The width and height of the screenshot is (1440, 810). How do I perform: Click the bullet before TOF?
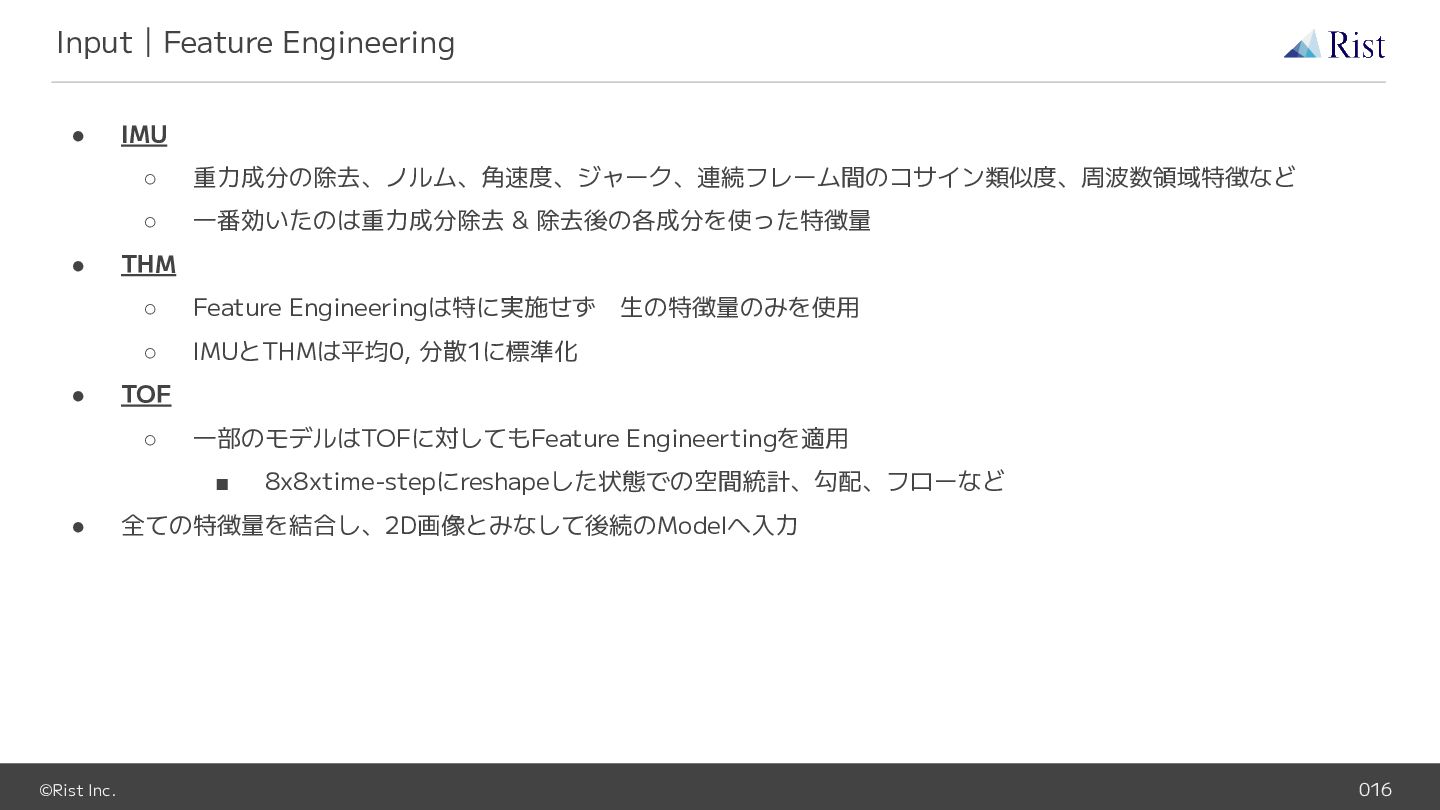(x=78, y=395)
